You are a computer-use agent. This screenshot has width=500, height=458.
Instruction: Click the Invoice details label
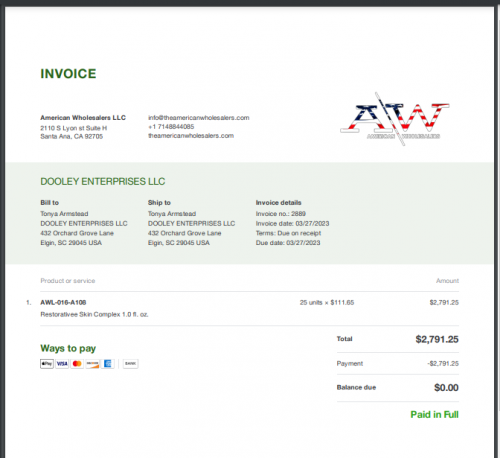[x=278, y=203]
